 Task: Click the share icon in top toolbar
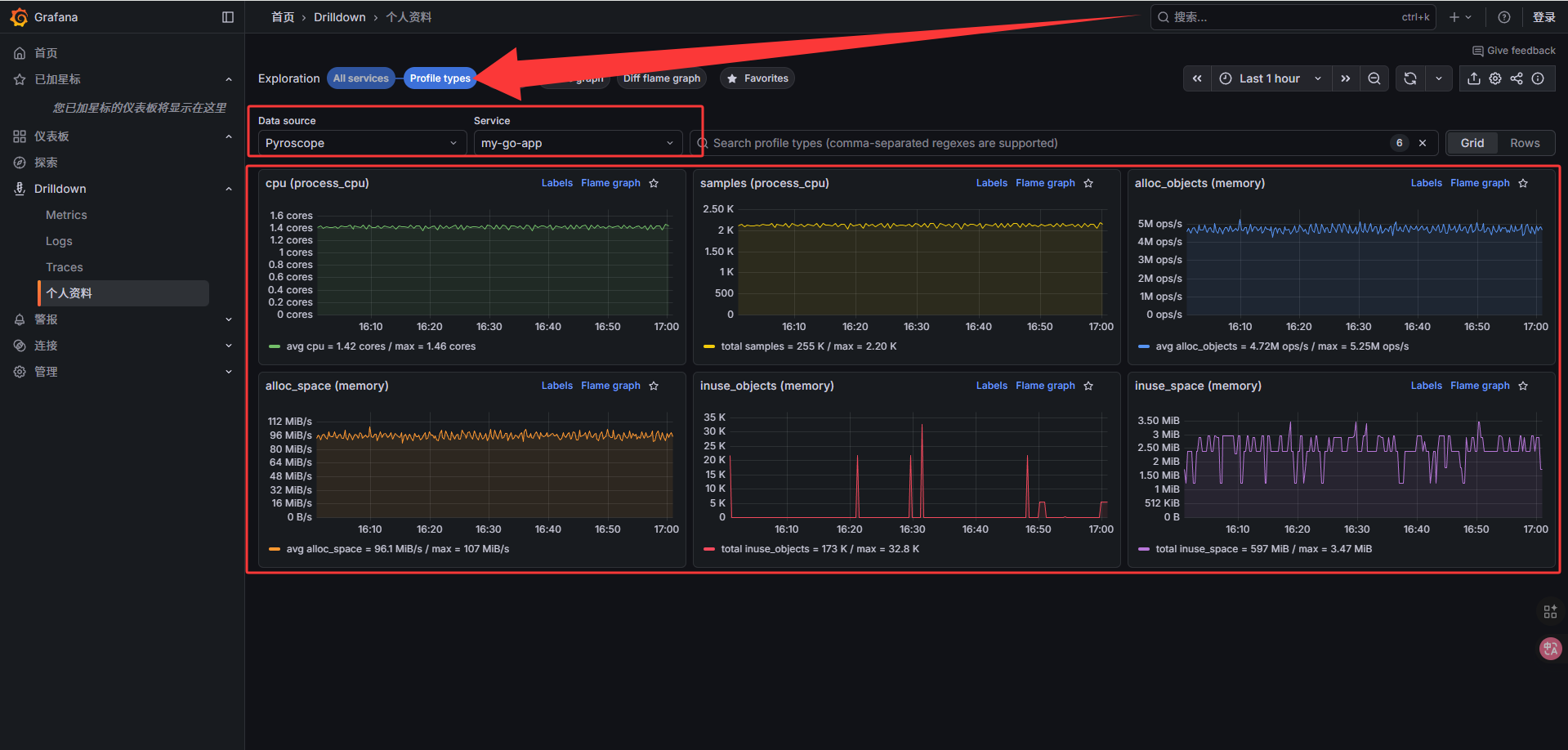(1517, 78)
